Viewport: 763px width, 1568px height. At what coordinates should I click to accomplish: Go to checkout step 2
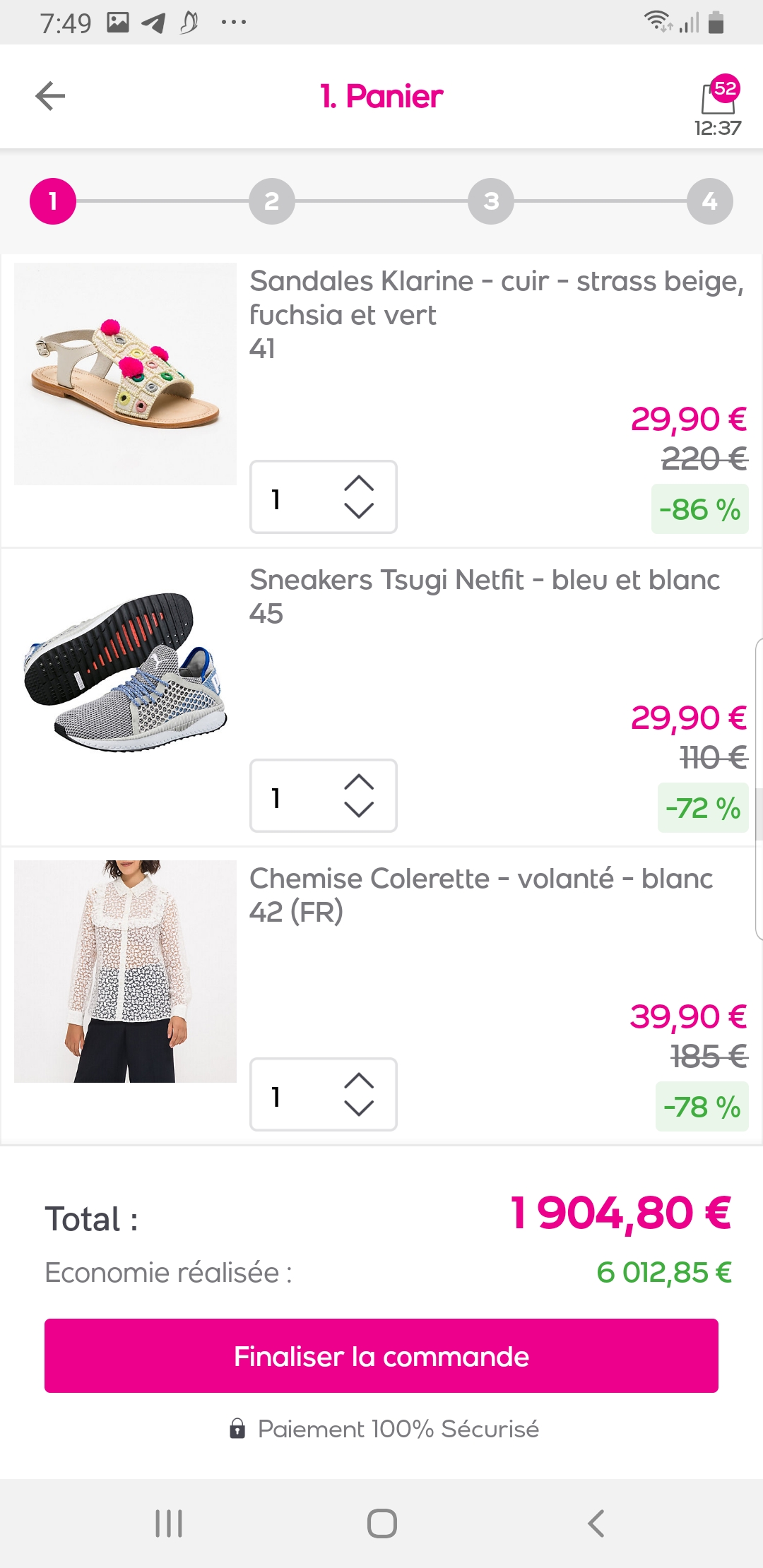(272, 201)
